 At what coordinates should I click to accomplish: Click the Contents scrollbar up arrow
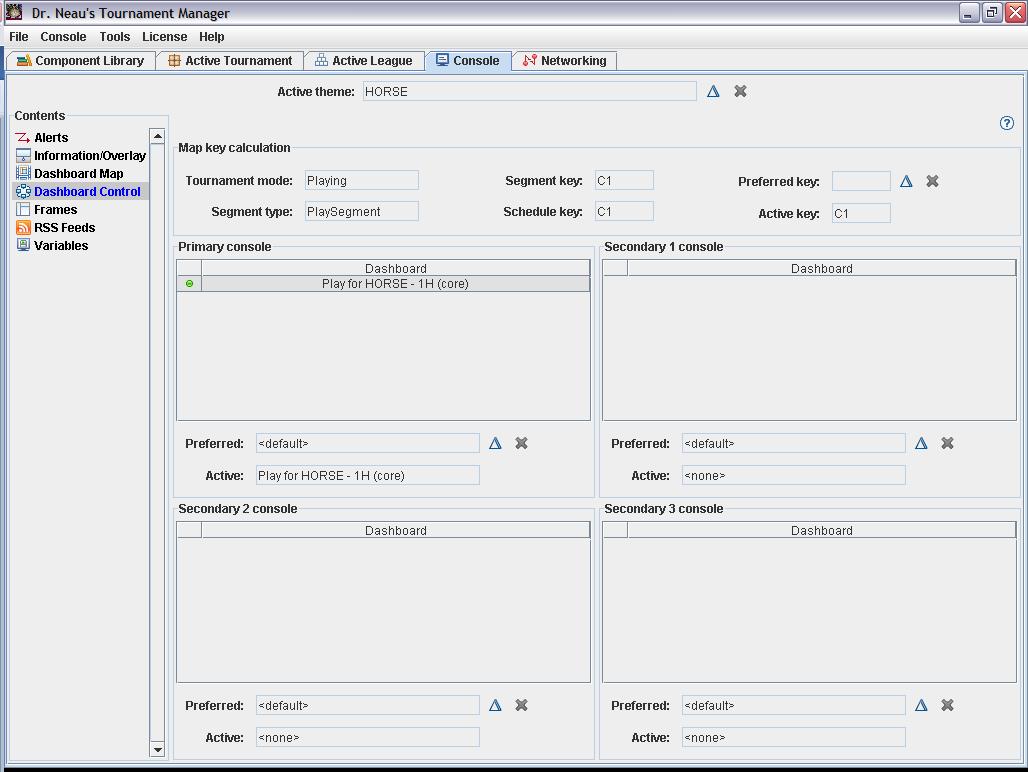157,136
